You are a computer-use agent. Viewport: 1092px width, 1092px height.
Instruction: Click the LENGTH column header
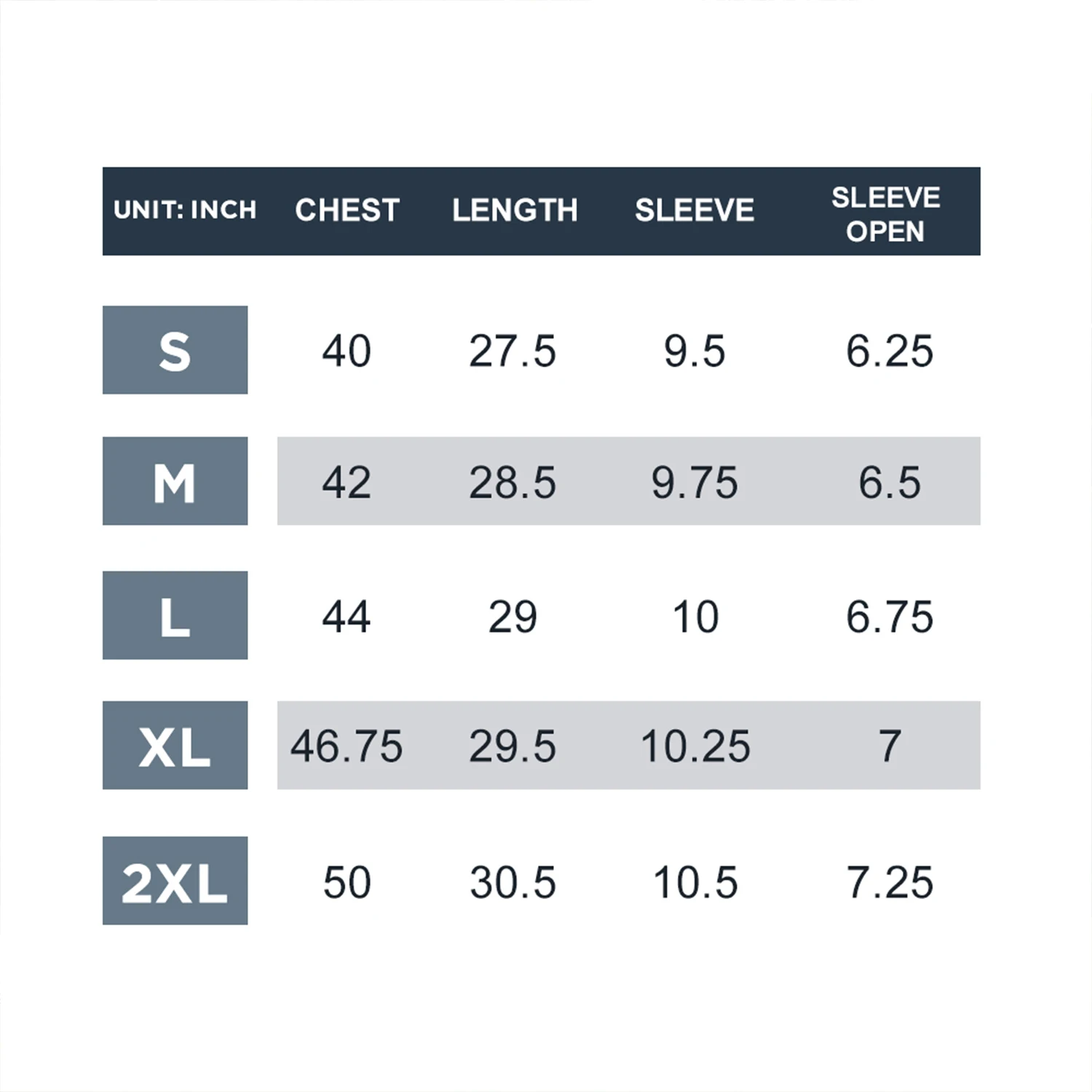(515, 210)
